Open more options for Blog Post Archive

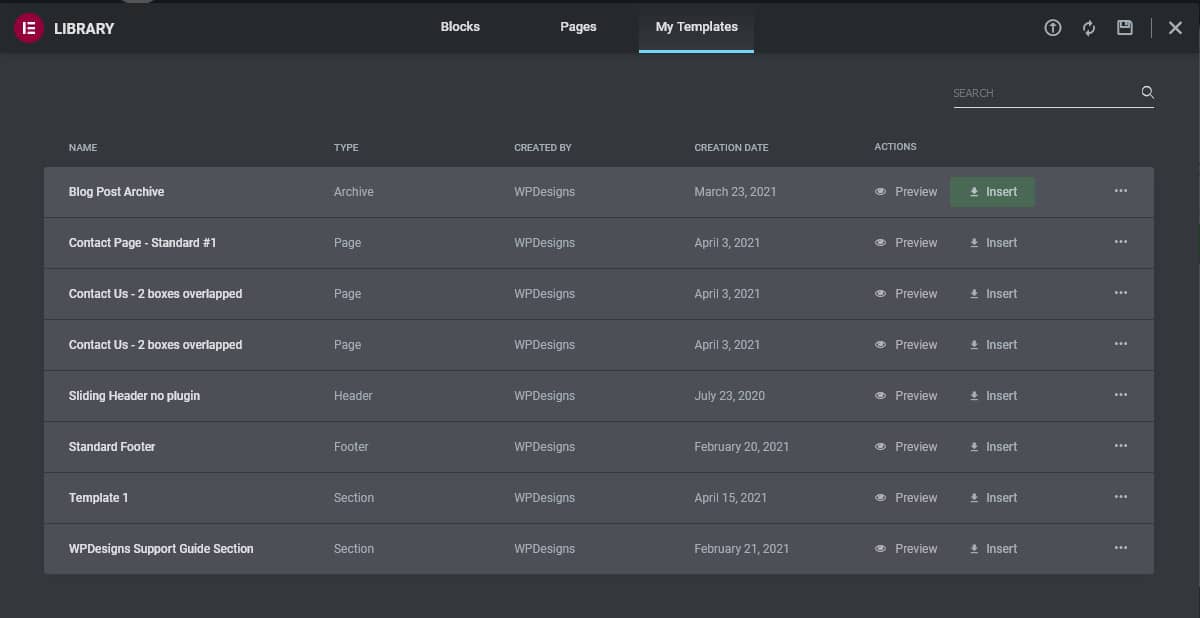pyautogui.click(x=1120, y=191)
